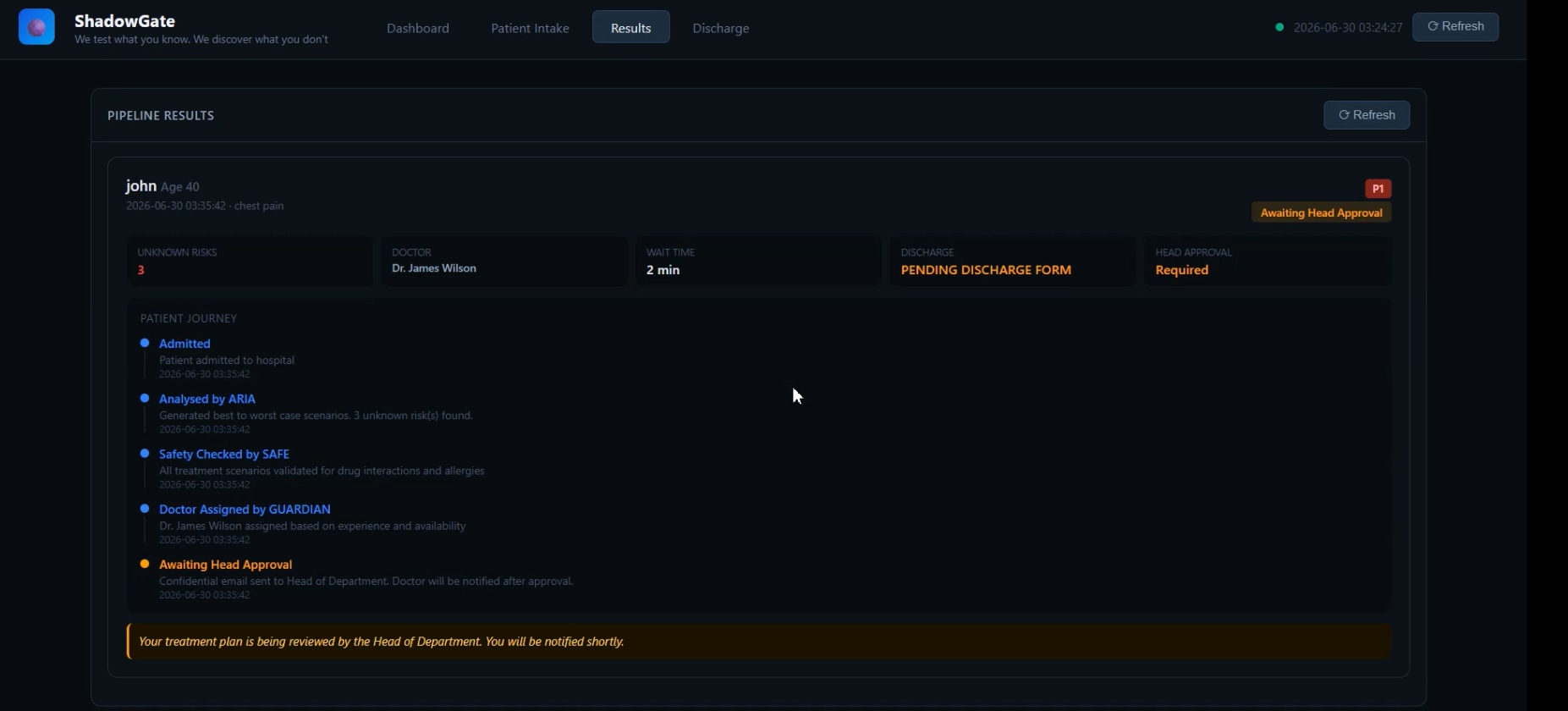The image size is (1568, 711).
Task: Click the green online status dot
Action: (1279, 27)
